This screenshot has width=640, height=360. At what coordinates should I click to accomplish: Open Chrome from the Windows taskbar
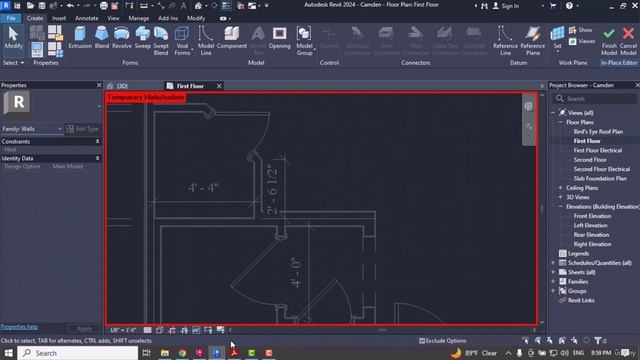pyautogui.click(x=182, y=353)
